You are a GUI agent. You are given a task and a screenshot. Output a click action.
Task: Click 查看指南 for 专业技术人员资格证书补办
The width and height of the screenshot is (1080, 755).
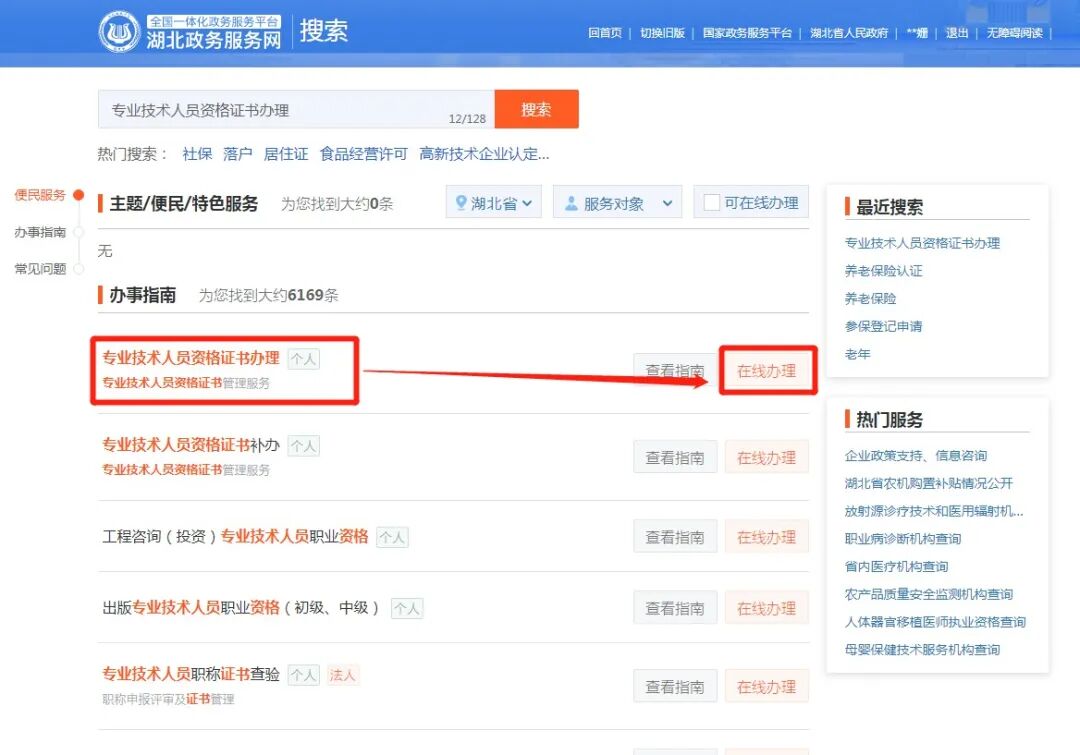[x=675, y=457]
